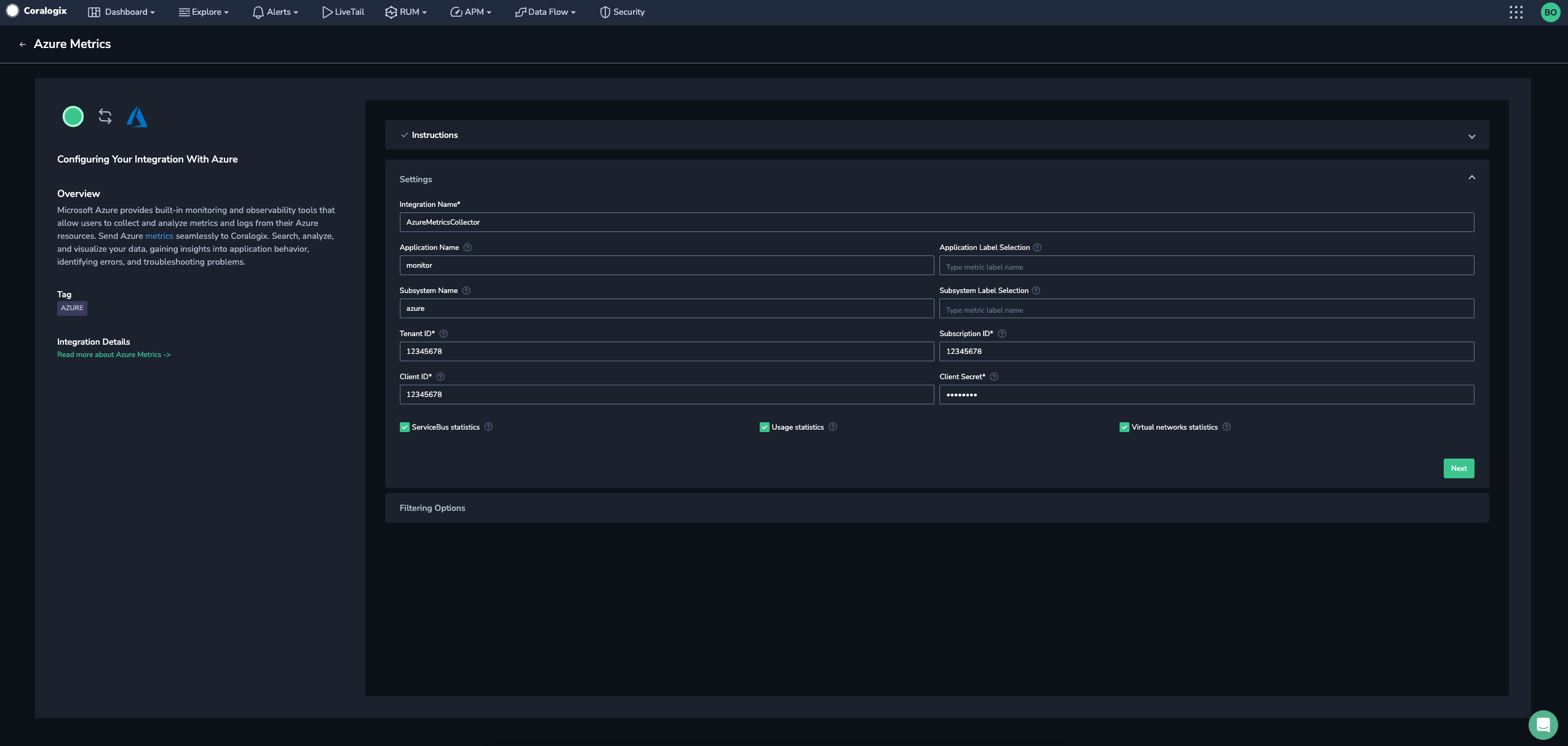The height and width of the screenshot is (746, 1568).
Task: Click the Client Secret field
Action: [x=1207, y=395]
